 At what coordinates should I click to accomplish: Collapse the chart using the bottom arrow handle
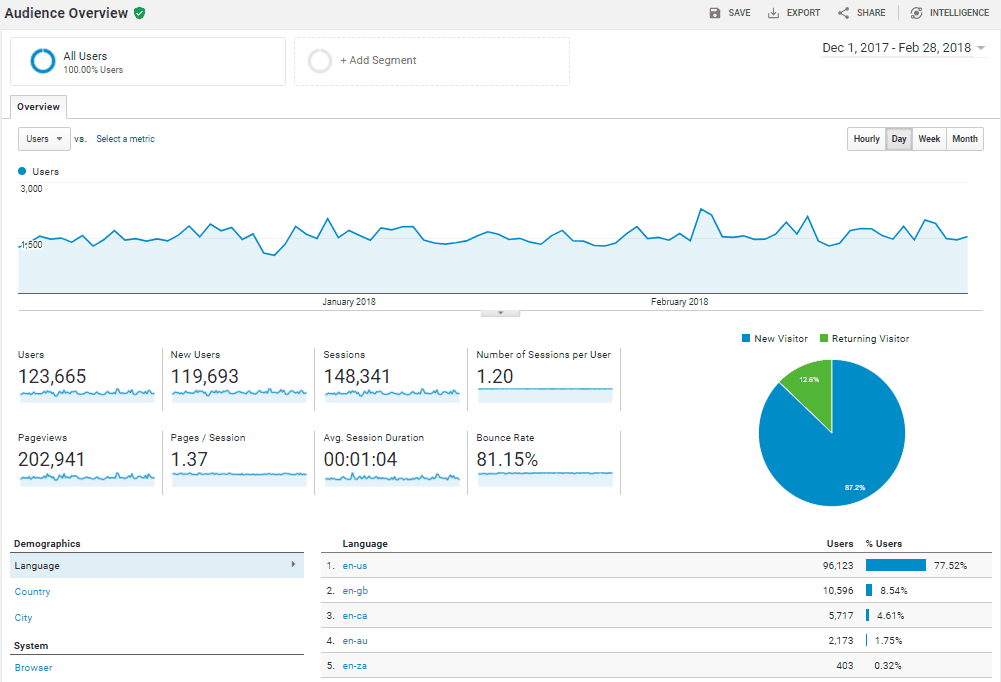tap(500, 313)
